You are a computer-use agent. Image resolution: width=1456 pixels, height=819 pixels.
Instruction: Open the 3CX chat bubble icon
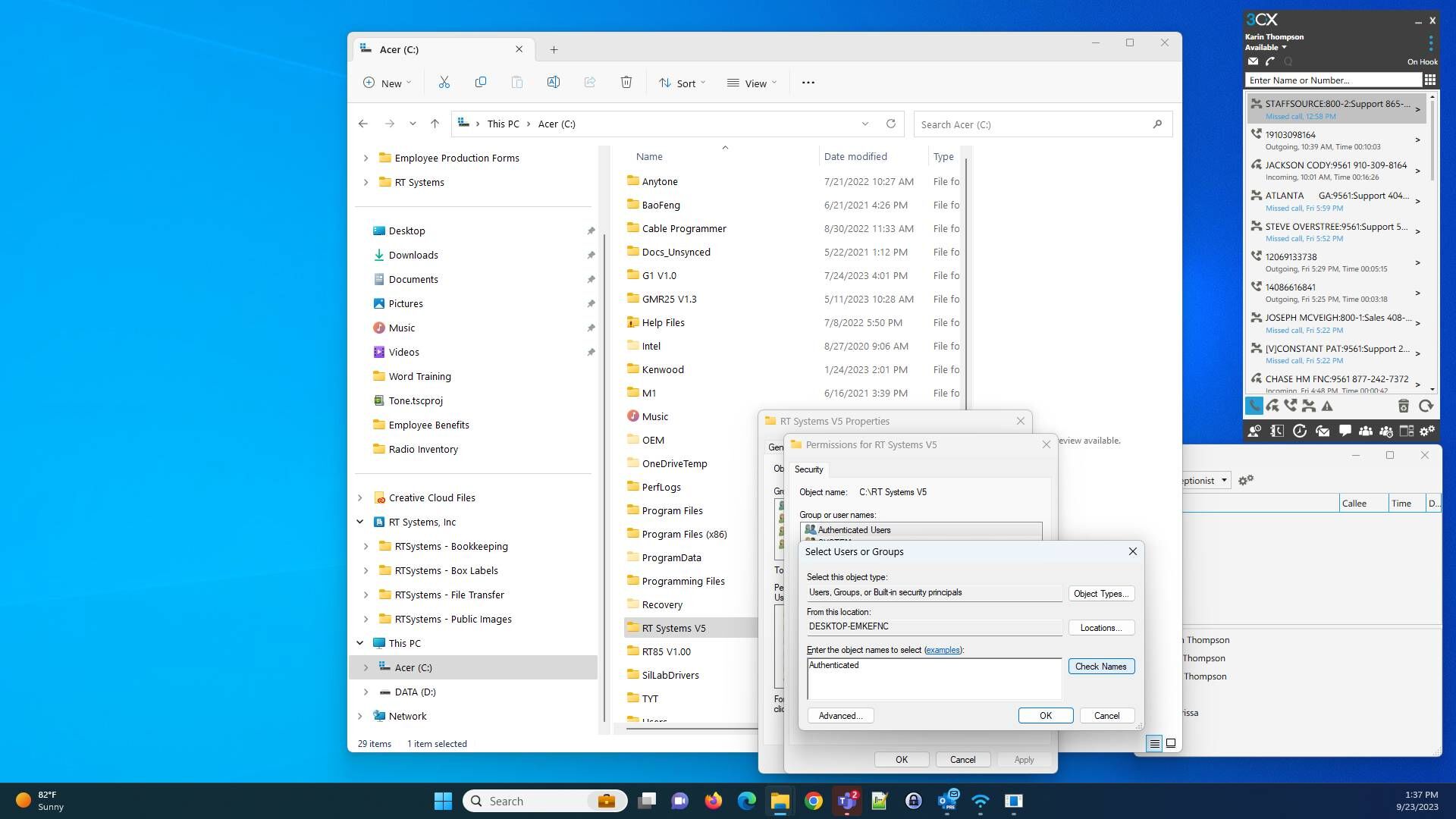[1345, 431]
